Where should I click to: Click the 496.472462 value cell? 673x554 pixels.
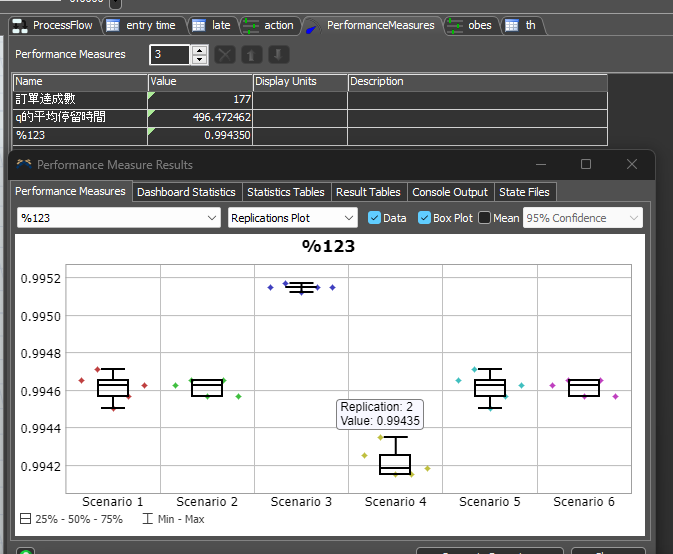200,117
